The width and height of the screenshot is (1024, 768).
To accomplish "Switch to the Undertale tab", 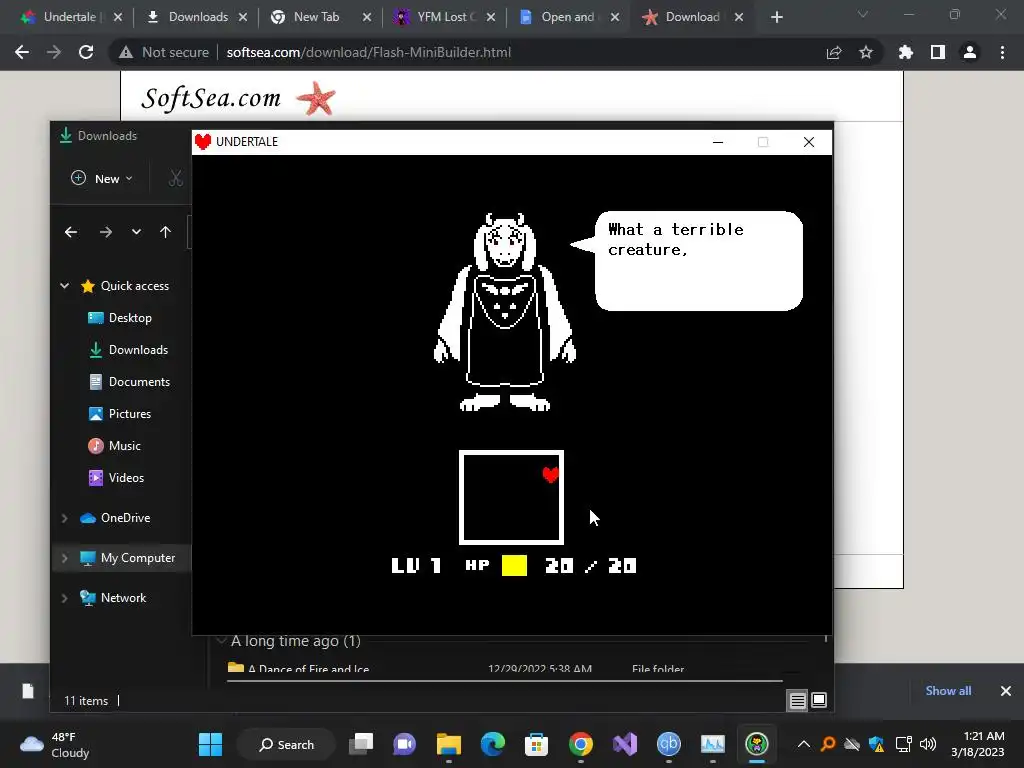I will pyautogui.click(x=68, y=17).
